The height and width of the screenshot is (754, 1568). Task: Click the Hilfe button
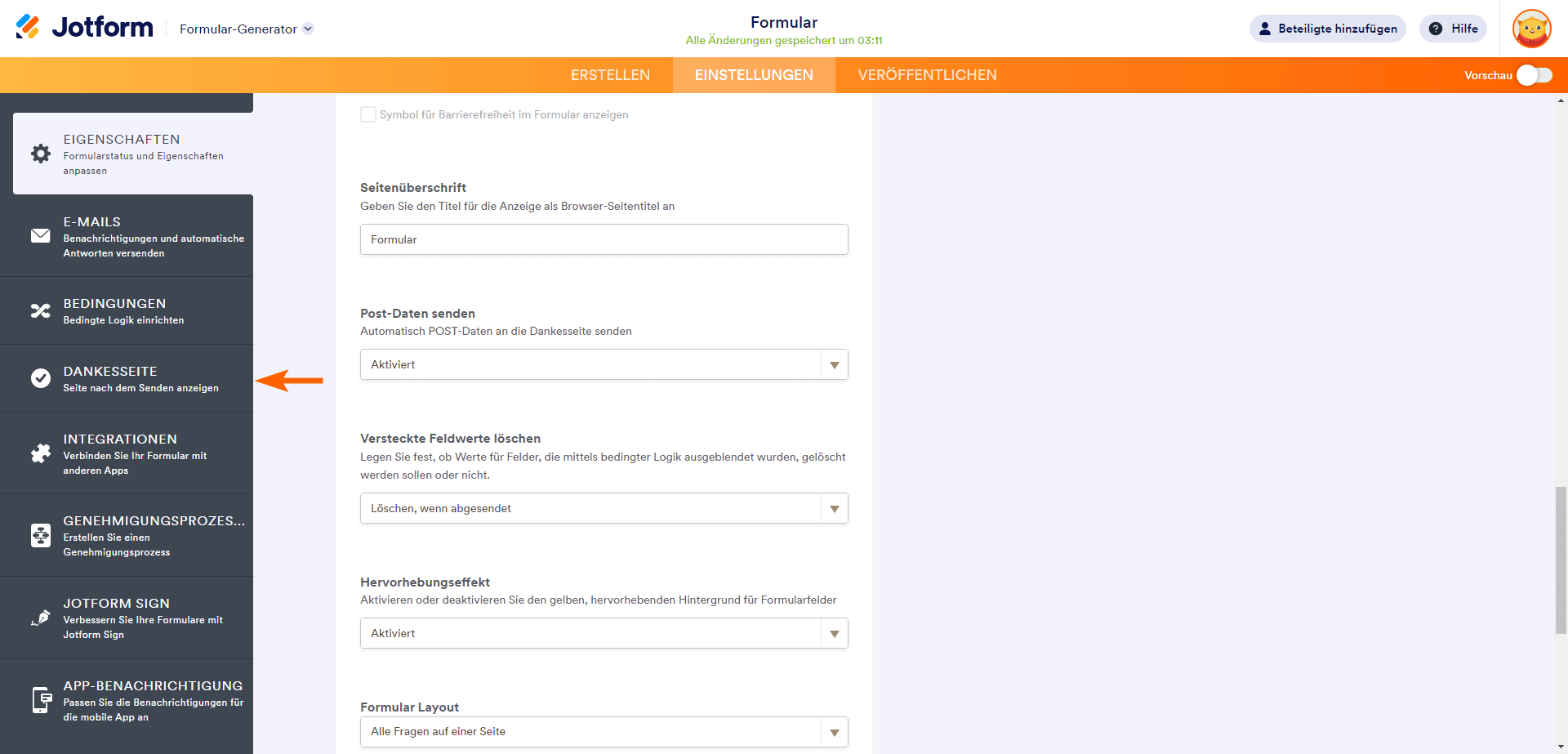click(1453, 29)
